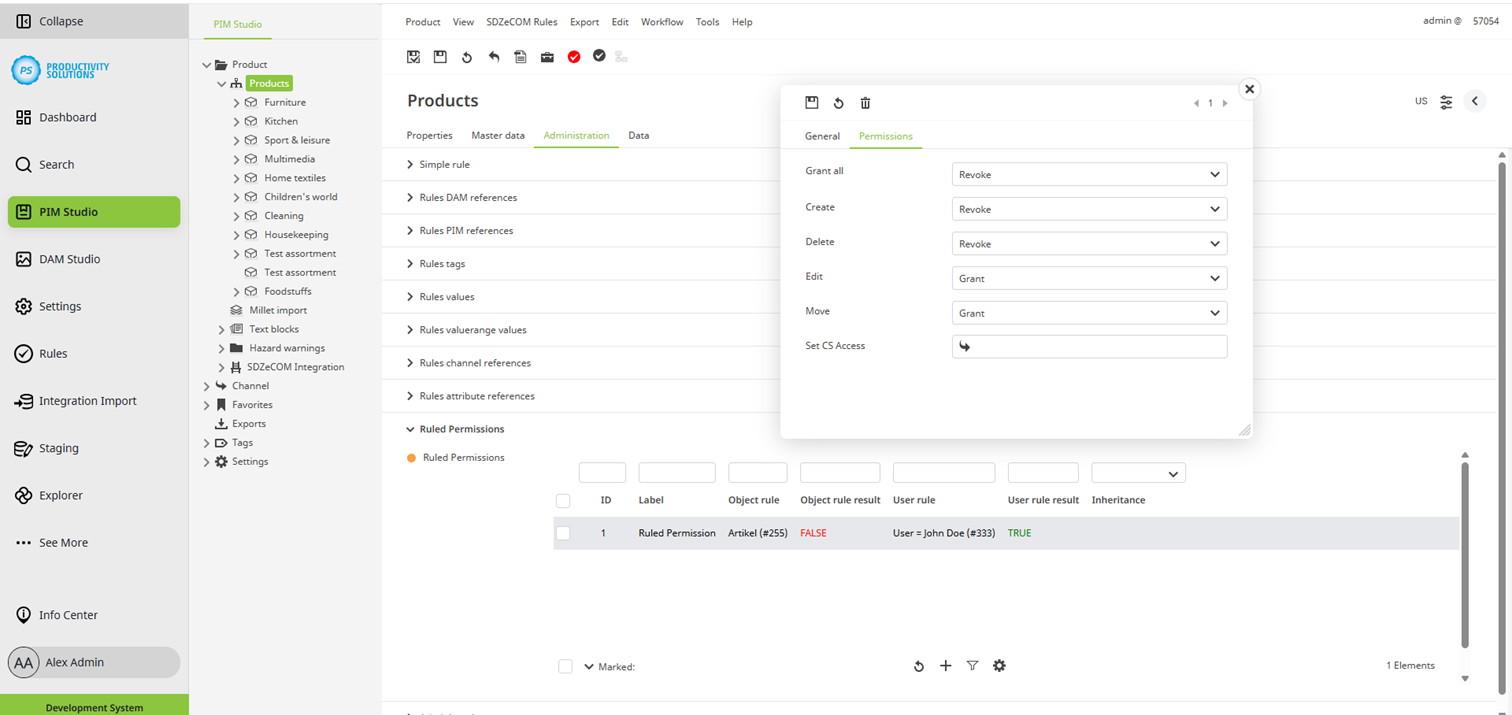Click the save icon in the permissions popup
The image size is (1512, 715).
pos(812,103)
